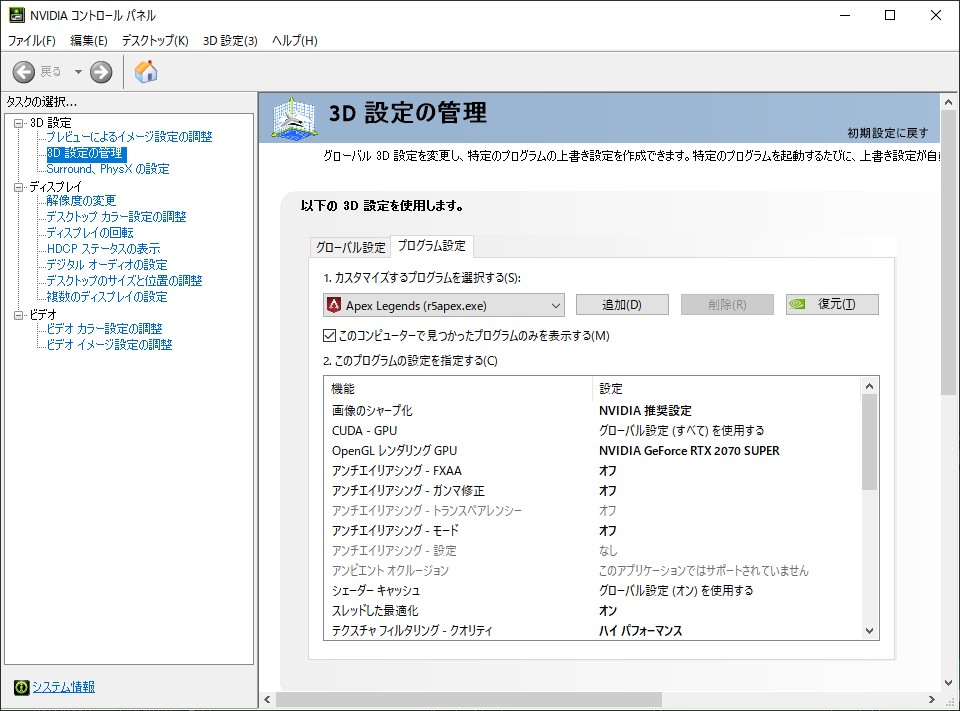The height and width of the screenshot is (711, 960).
Task: Switch to the グローバル設定 tab
Action: point(350,247)
